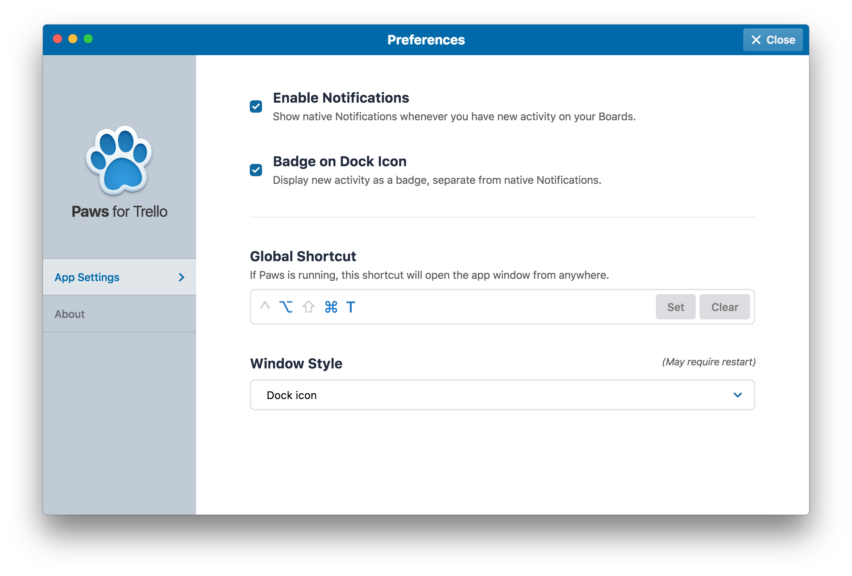Close the Preferences window
The height and width of the screenshot is (576, 852).
coord(773,40)
